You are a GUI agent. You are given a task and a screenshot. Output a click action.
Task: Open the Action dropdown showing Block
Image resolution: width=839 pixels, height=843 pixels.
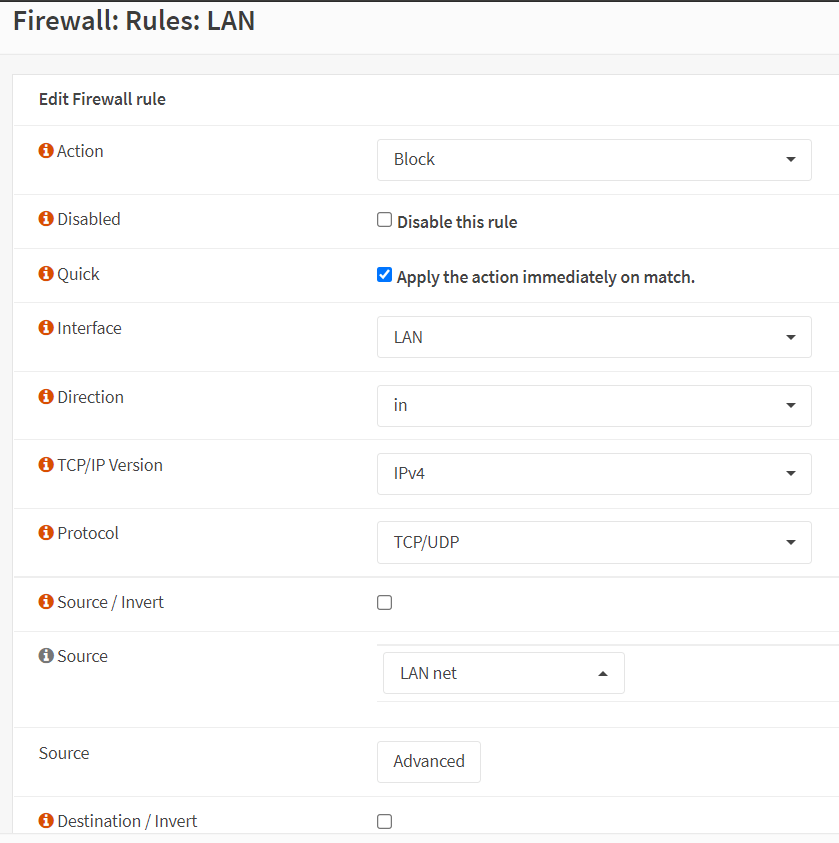click(594, 160)
